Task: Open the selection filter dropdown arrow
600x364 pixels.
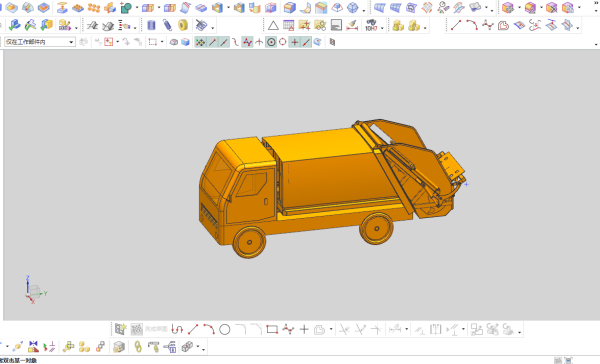Action: [x=118, y=42]
